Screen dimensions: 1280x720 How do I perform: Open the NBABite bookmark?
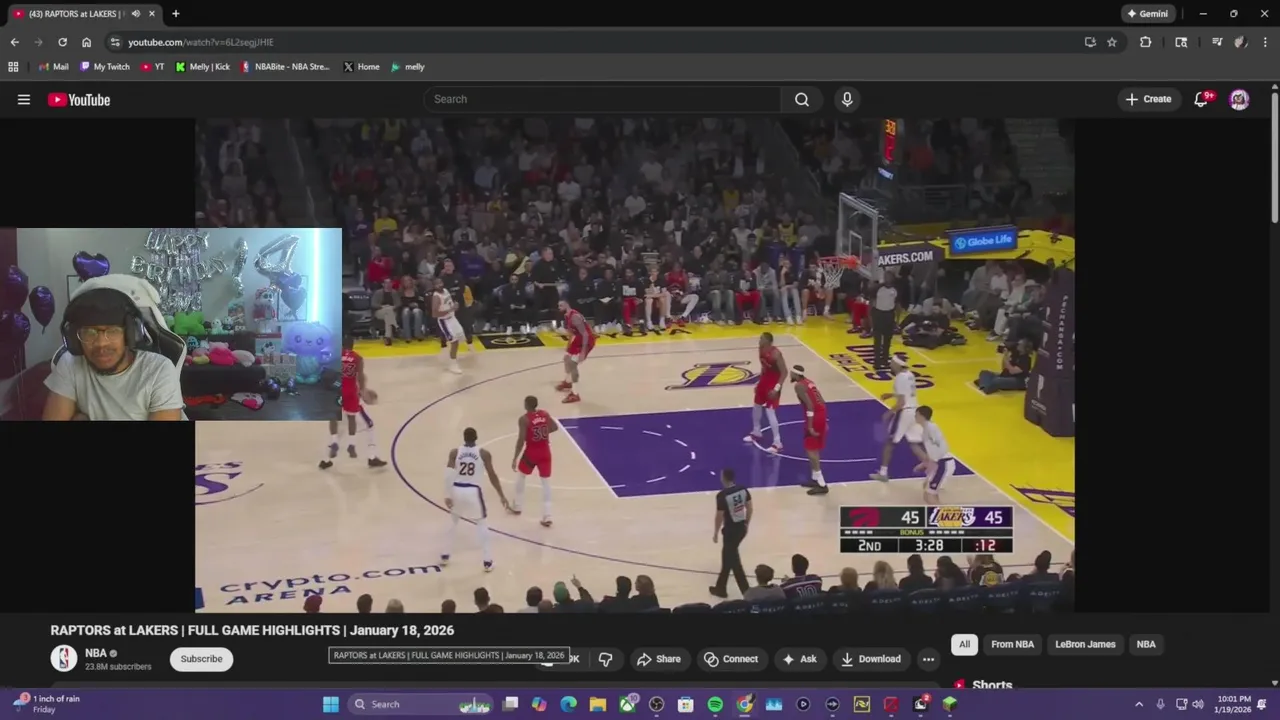[285, 67]
